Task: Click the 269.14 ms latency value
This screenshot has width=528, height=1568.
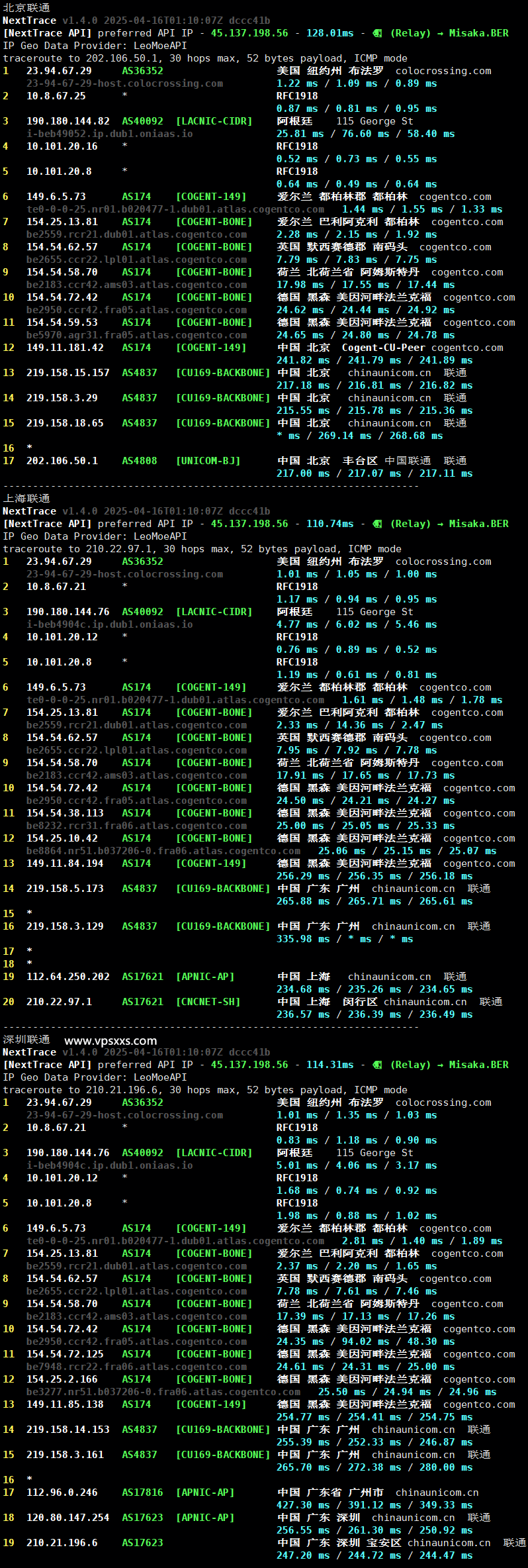Action: (x=345, y=436)
